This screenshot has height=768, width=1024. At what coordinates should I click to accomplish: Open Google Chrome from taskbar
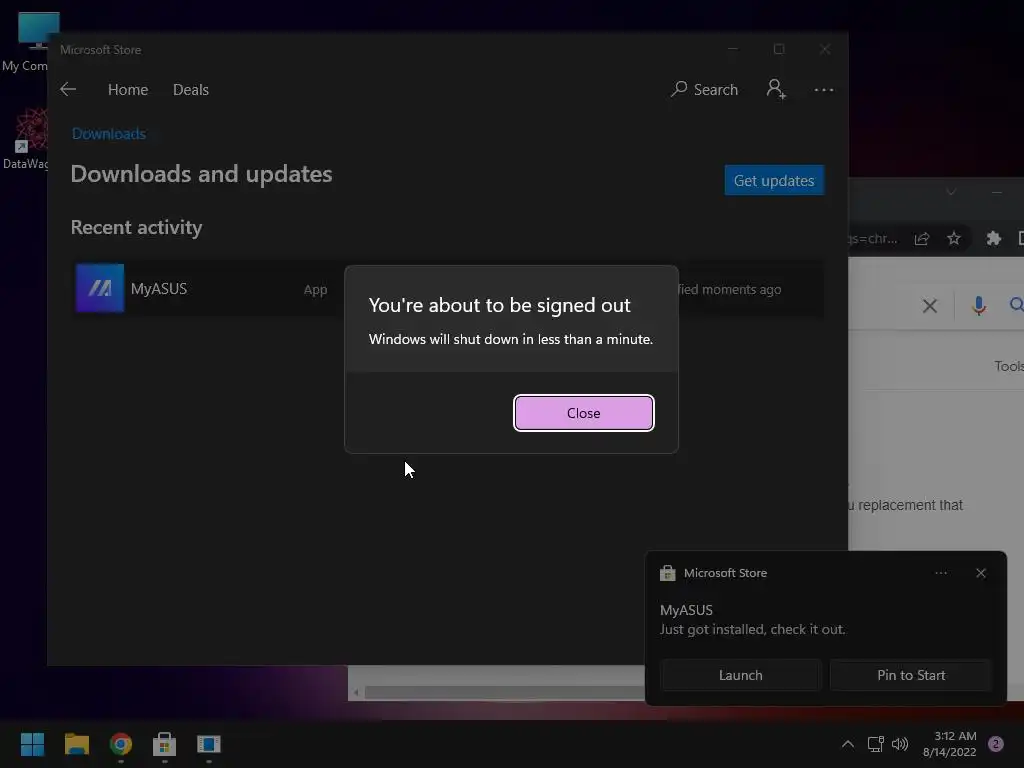[121, 744]
